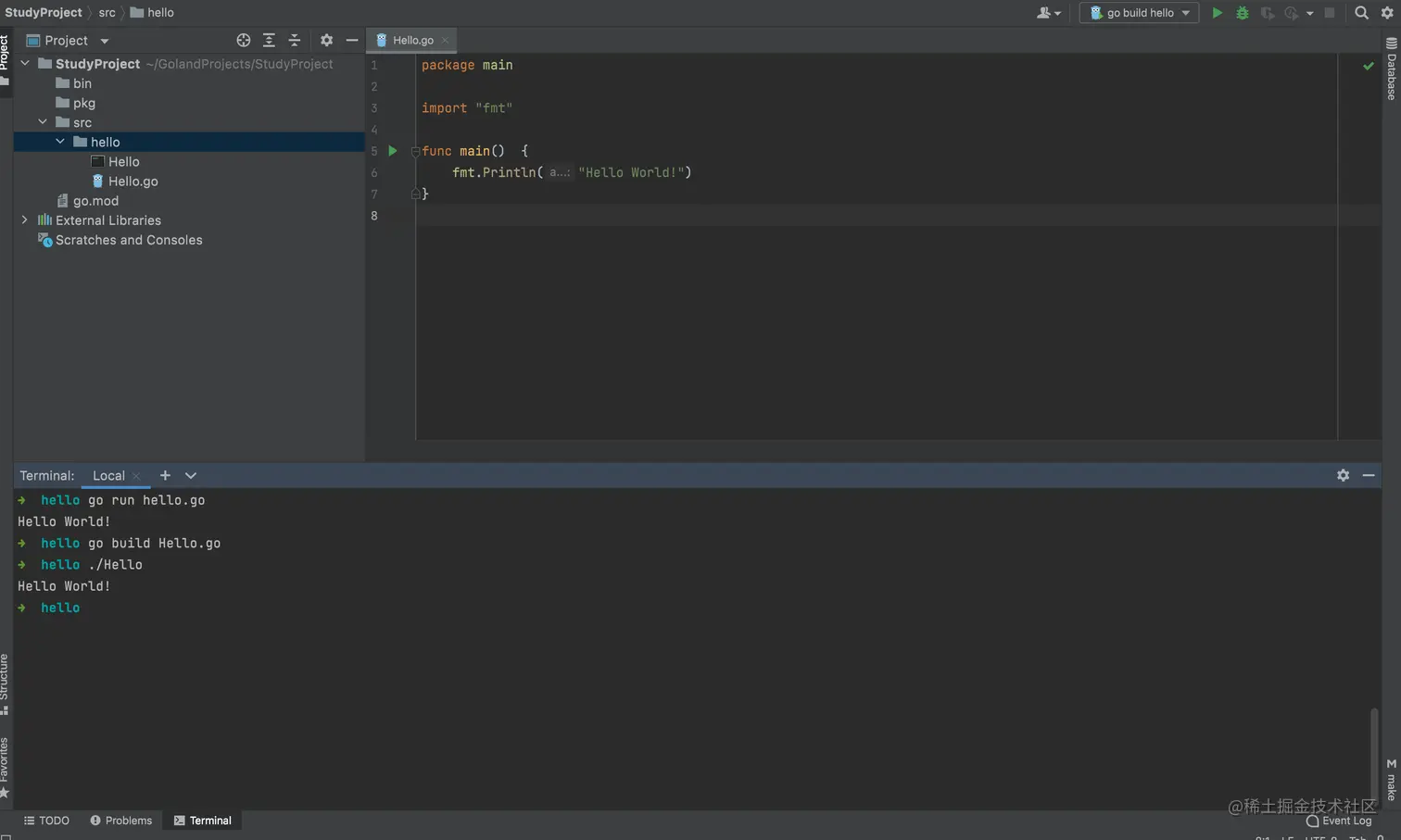1401x840 pixels.
Task: Click src in the breadcrumb bar
Action: point(107,13)
